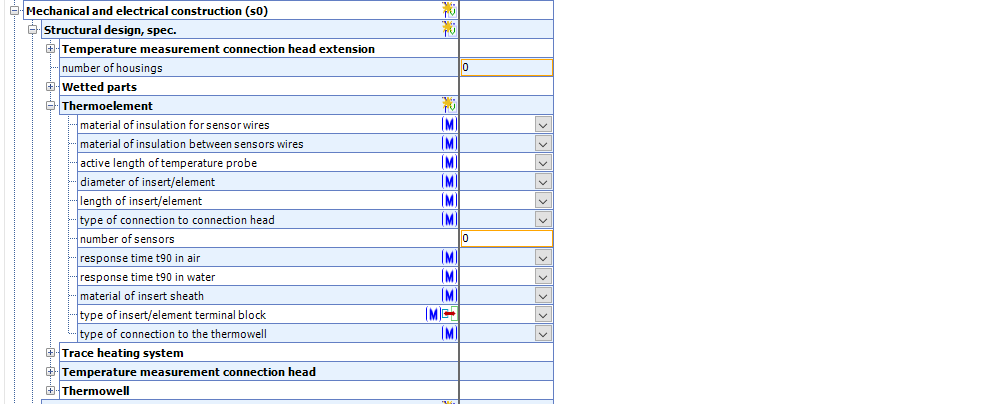This screenshot has width=989, height=404.
Task: Open dropdown for material of insulation for sensor wires
Action: pos(543,125)
